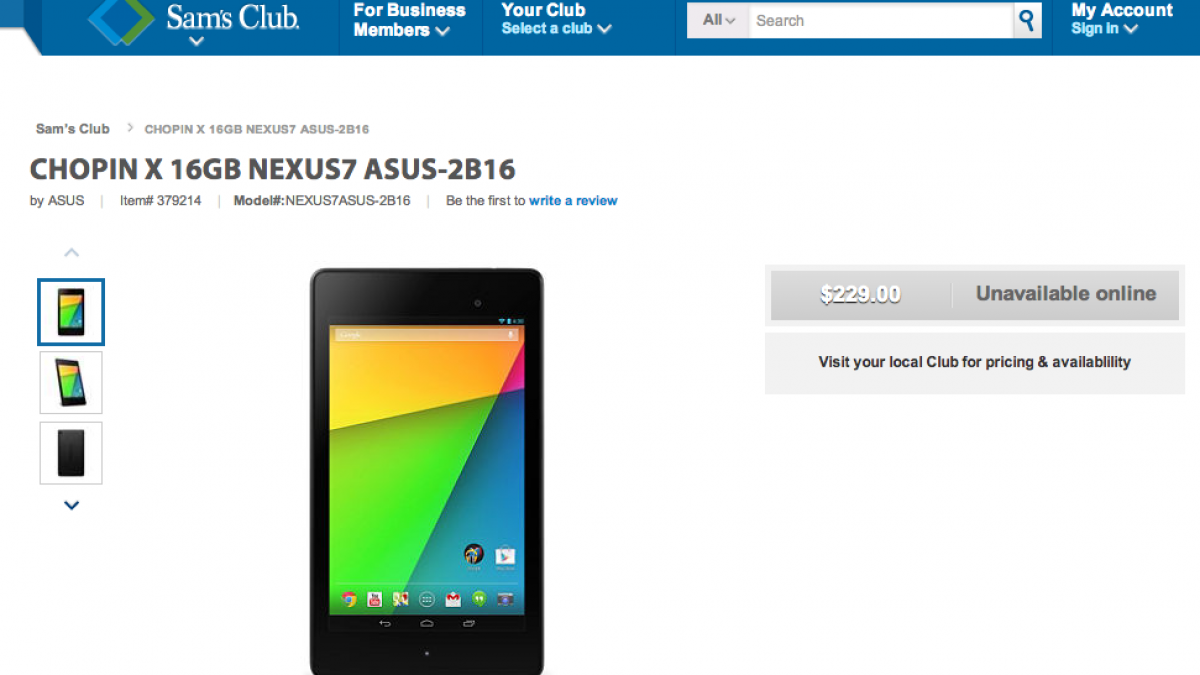The height and width of the screenshot is (675, 1200).
Task: Click the search magnifier icon
Action: point(1026,20)
